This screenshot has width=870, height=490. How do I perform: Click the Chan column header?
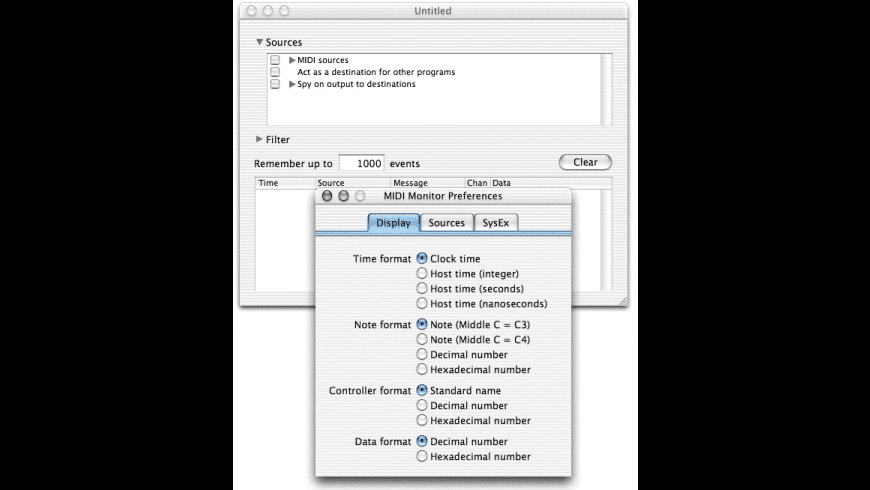tap(477, 183)
